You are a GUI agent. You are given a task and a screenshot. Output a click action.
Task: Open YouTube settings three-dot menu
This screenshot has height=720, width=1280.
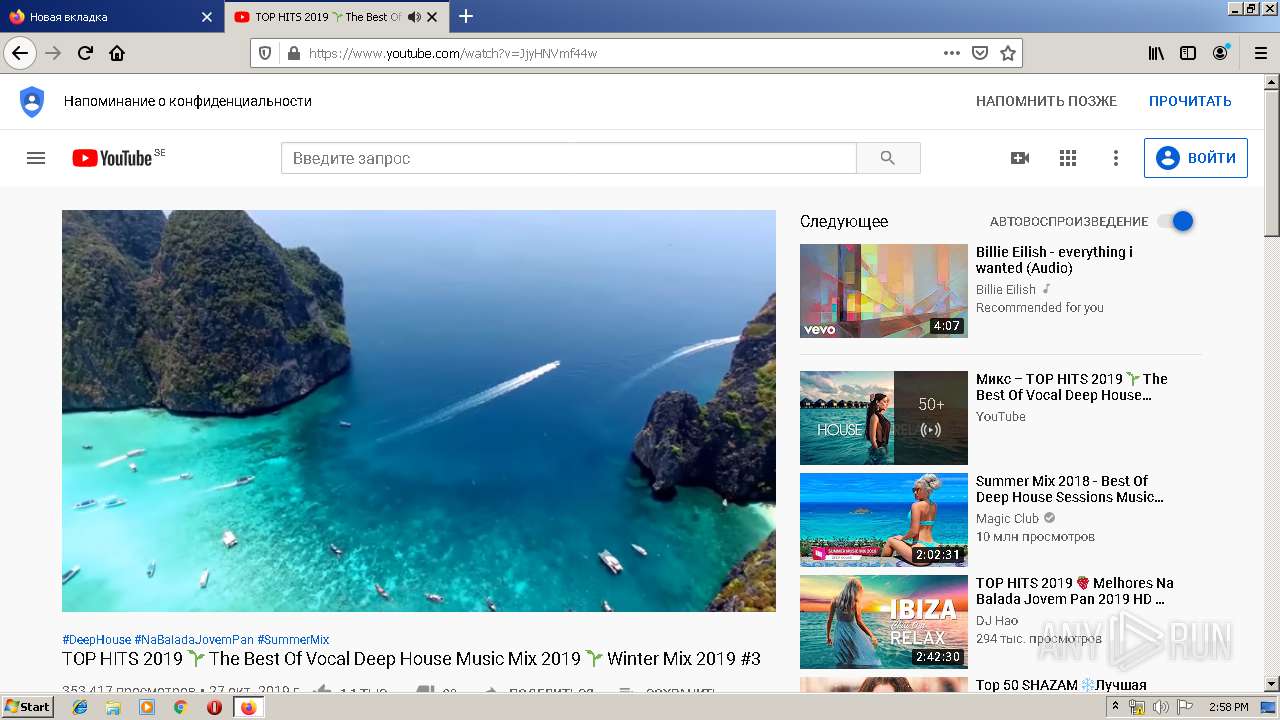pyautogui.click(x=1116, y=158)
